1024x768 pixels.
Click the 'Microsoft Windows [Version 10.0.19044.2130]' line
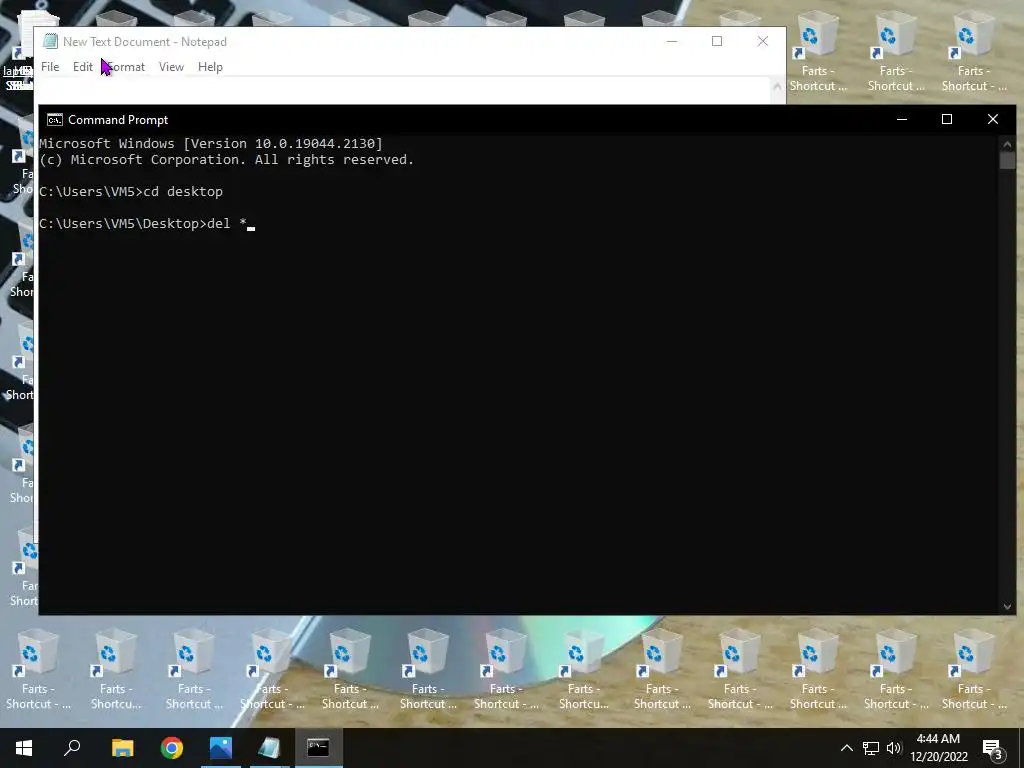211,144
